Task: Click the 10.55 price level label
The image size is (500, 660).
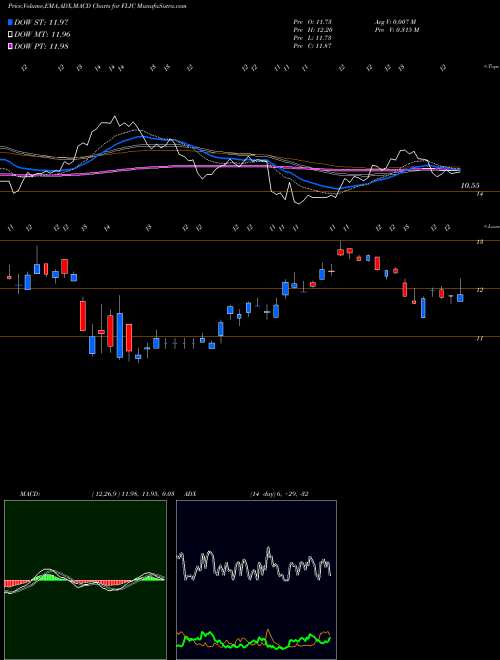Action: pos(470,186)
